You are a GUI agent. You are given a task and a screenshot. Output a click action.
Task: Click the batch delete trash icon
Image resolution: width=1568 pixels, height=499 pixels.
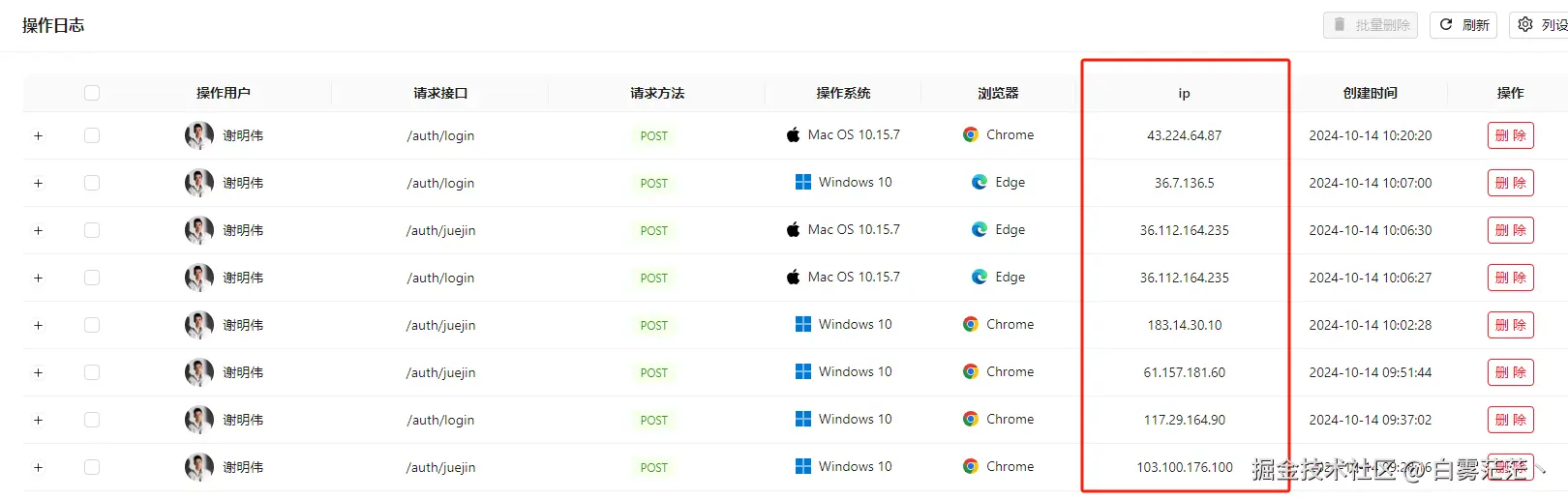(x=1340, y=25)
